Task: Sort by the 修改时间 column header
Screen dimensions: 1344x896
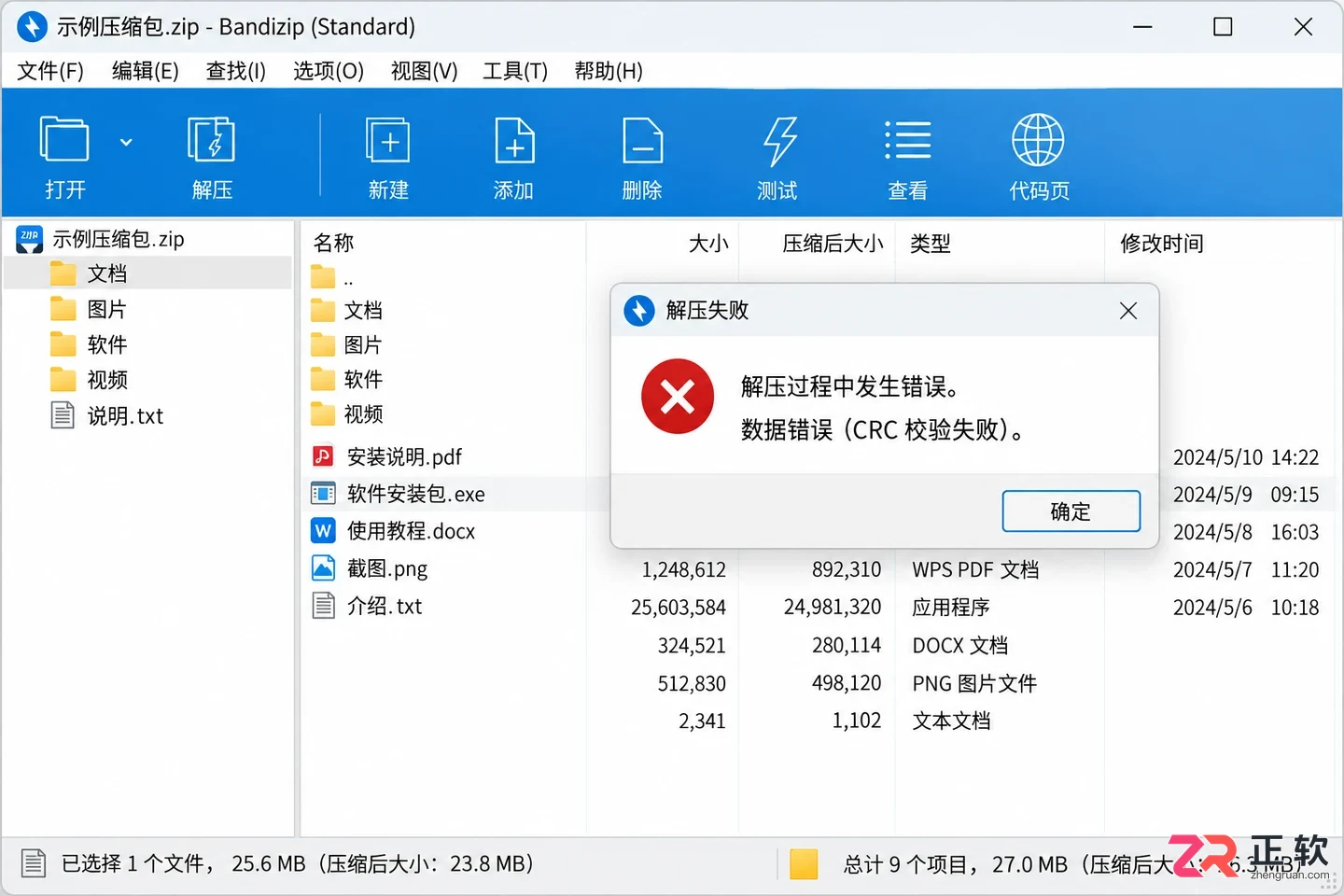Action: (x=1162, y=244)
